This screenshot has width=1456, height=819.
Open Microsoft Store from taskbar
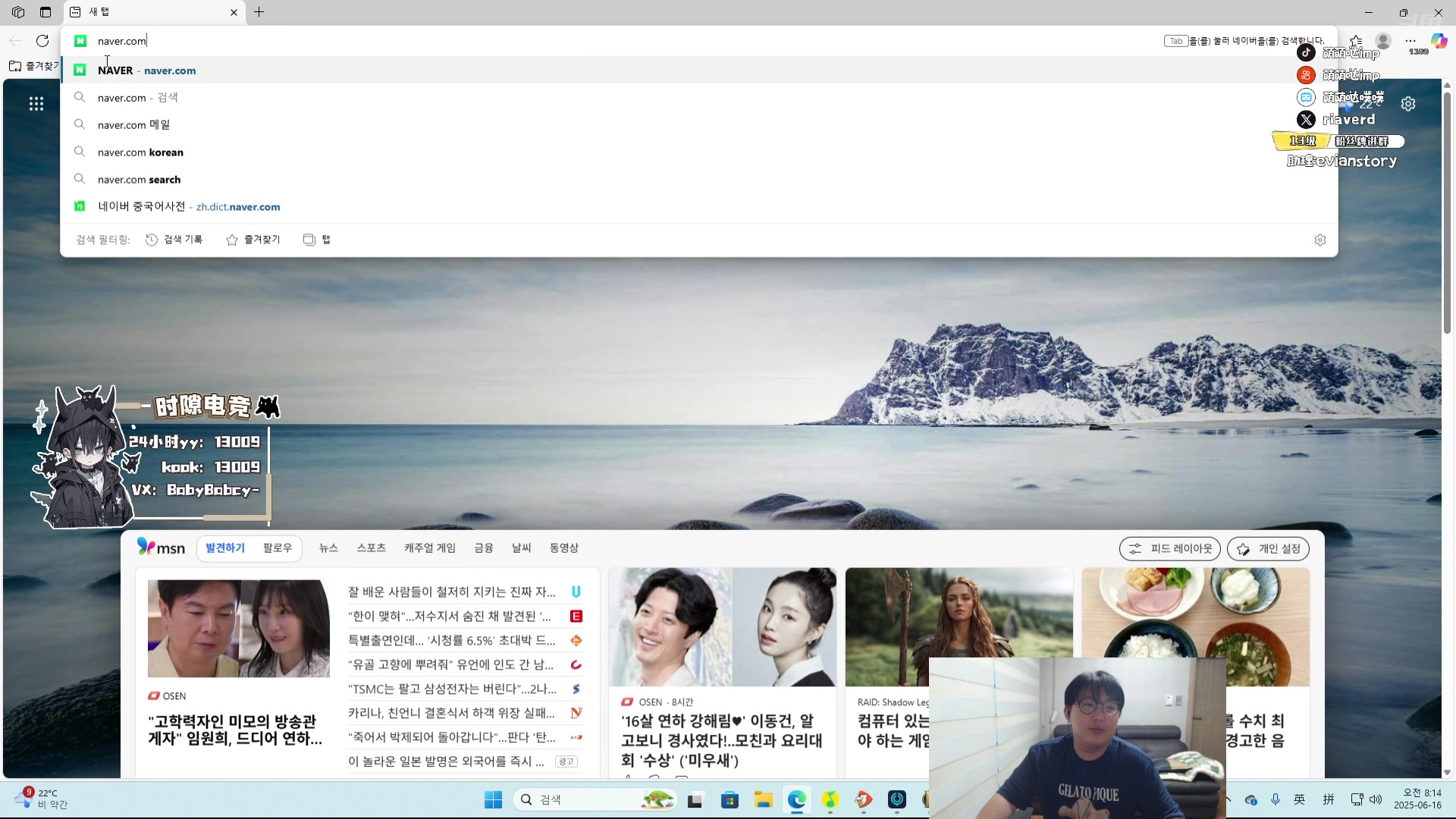(730, 800)
